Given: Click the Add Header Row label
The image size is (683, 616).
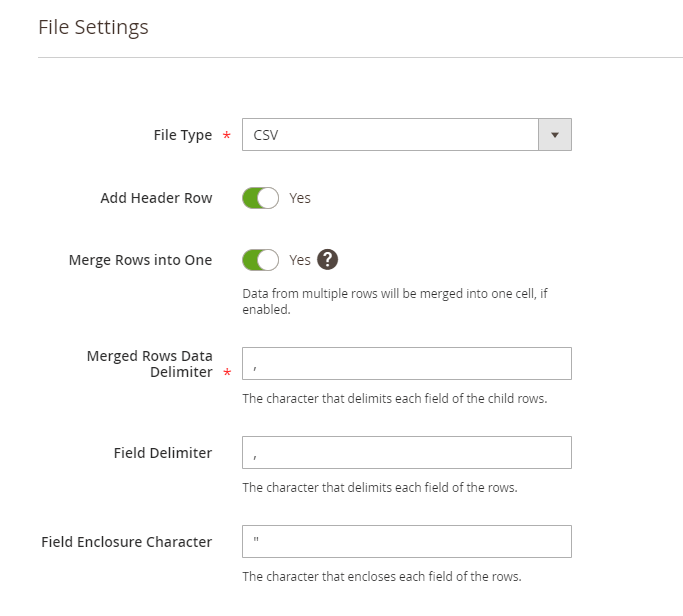Looking at the screenshot, I should [x=156, y=198].
